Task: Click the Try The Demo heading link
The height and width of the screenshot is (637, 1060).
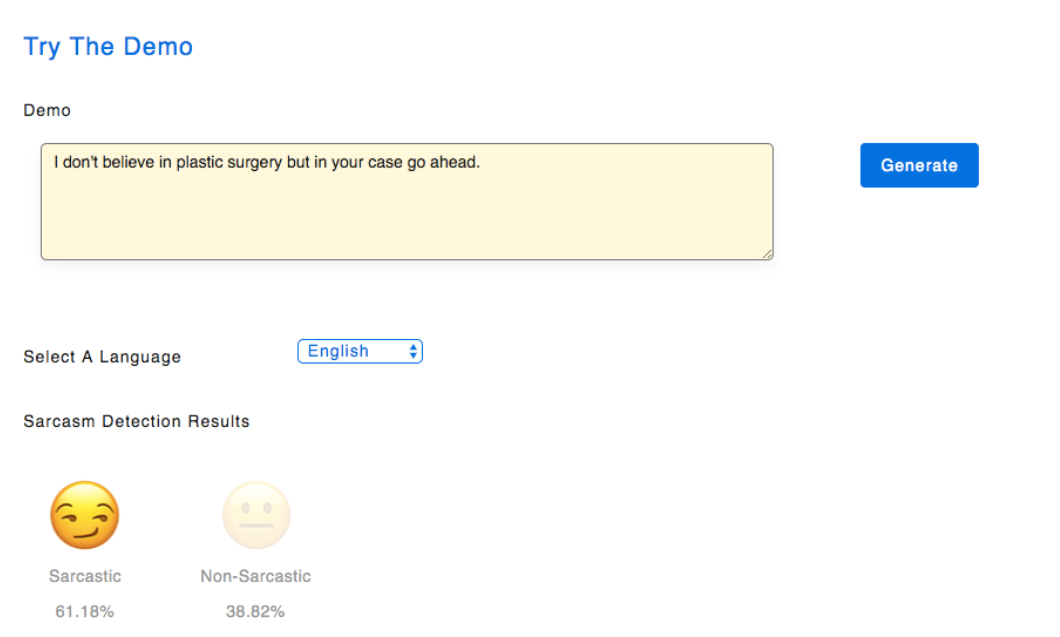Action: pyautogui.click(x=107, y=46)
